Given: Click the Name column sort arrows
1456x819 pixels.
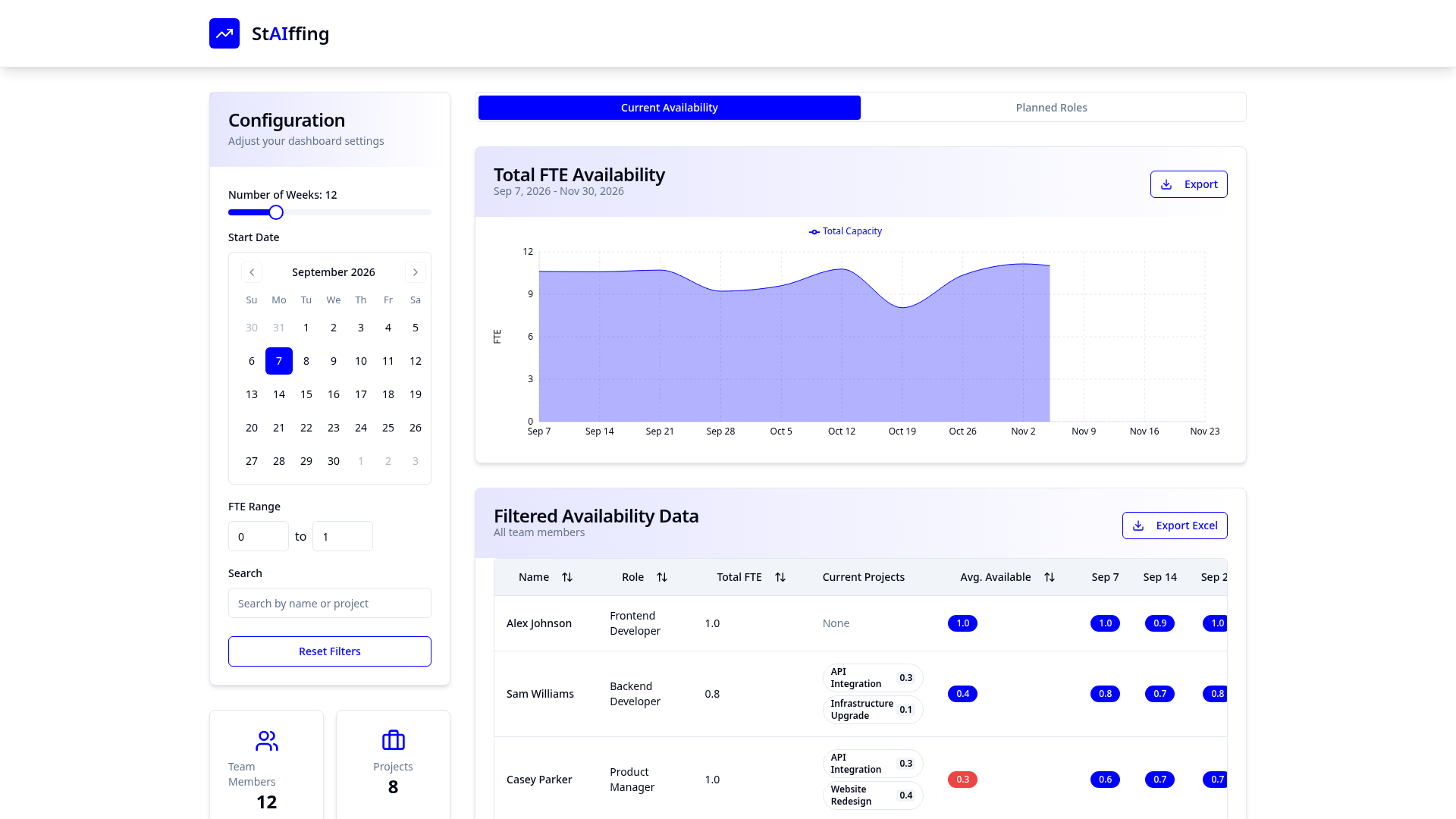Looking at the screenshot, I should point(567,577).
